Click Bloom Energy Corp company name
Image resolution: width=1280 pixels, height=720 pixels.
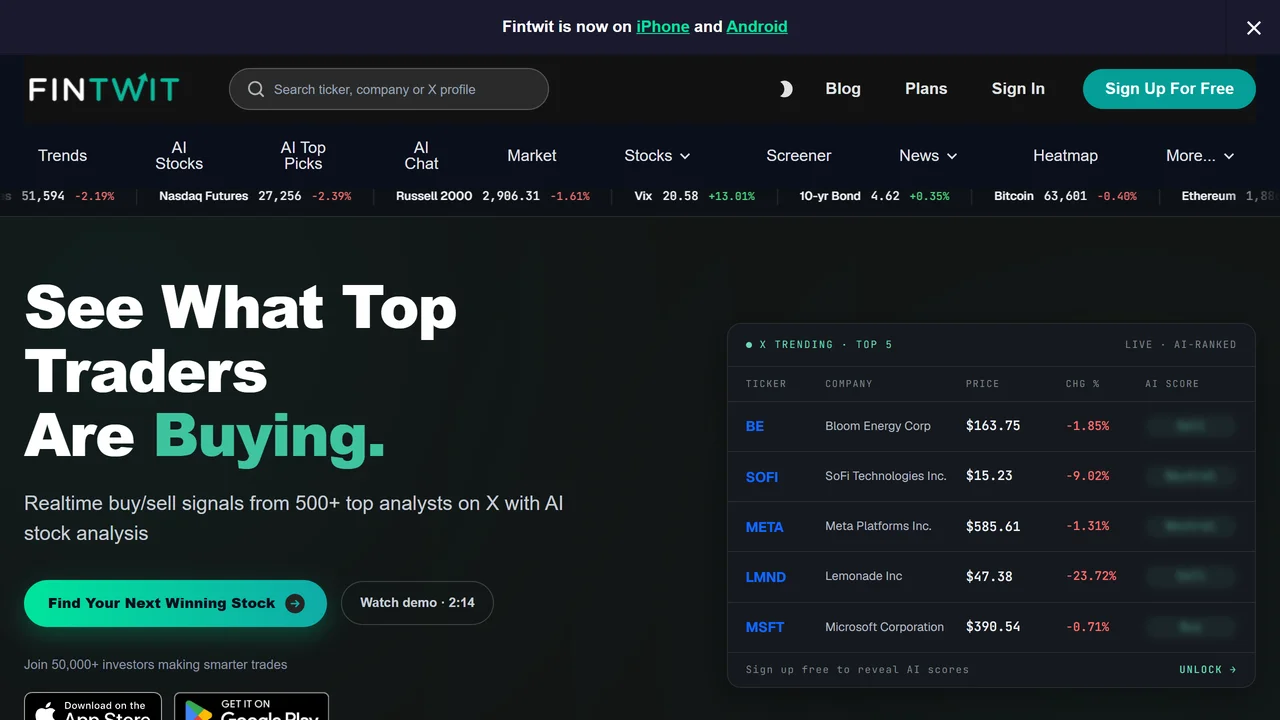point(878,426)
